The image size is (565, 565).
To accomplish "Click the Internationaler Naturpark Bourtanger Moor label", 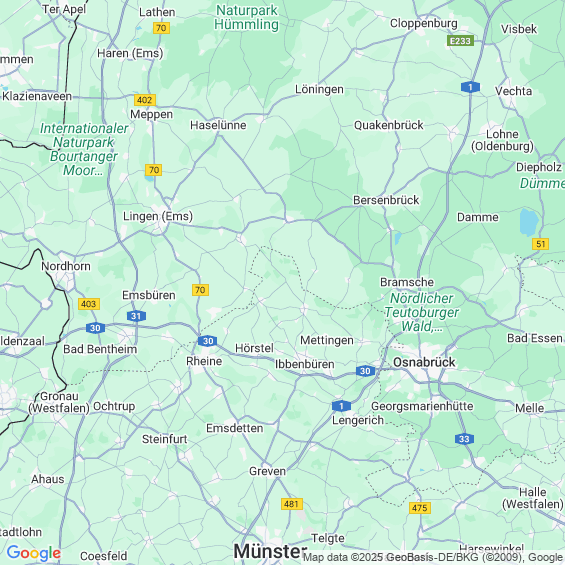I will click(x=84, y=149).
